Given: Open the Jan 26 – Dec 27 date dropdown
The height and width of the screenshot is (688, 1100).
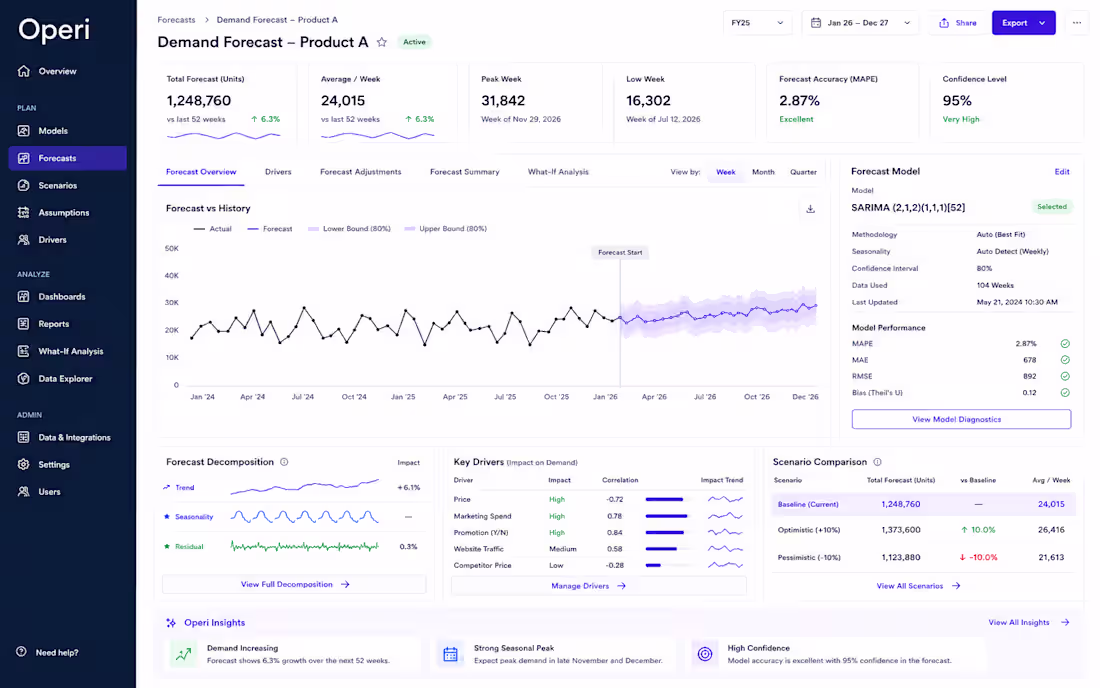Looking at the screenshot, I should [860, 23].
